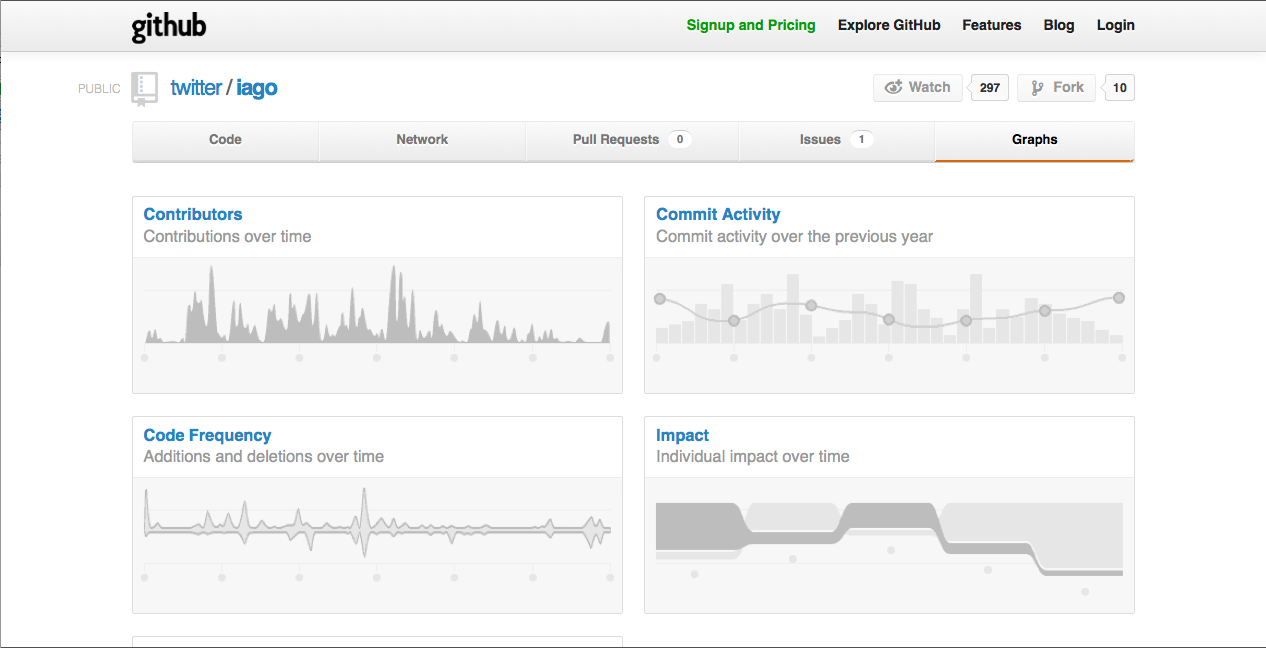Image resolution: width=1266 pixels, height=648 pixels.
Task: Click the GitHub logo
Action: [x=169, y=26]
